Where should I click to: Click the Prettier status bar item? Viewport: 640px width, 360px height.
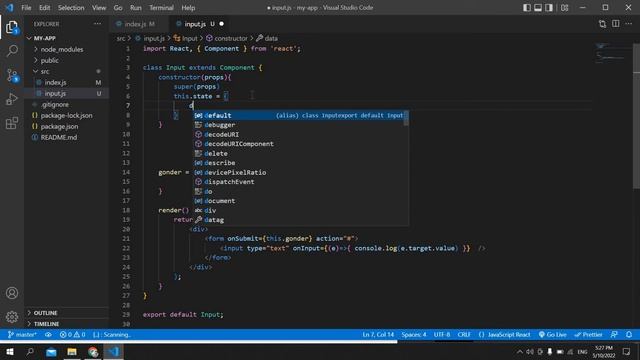[588, 334]
